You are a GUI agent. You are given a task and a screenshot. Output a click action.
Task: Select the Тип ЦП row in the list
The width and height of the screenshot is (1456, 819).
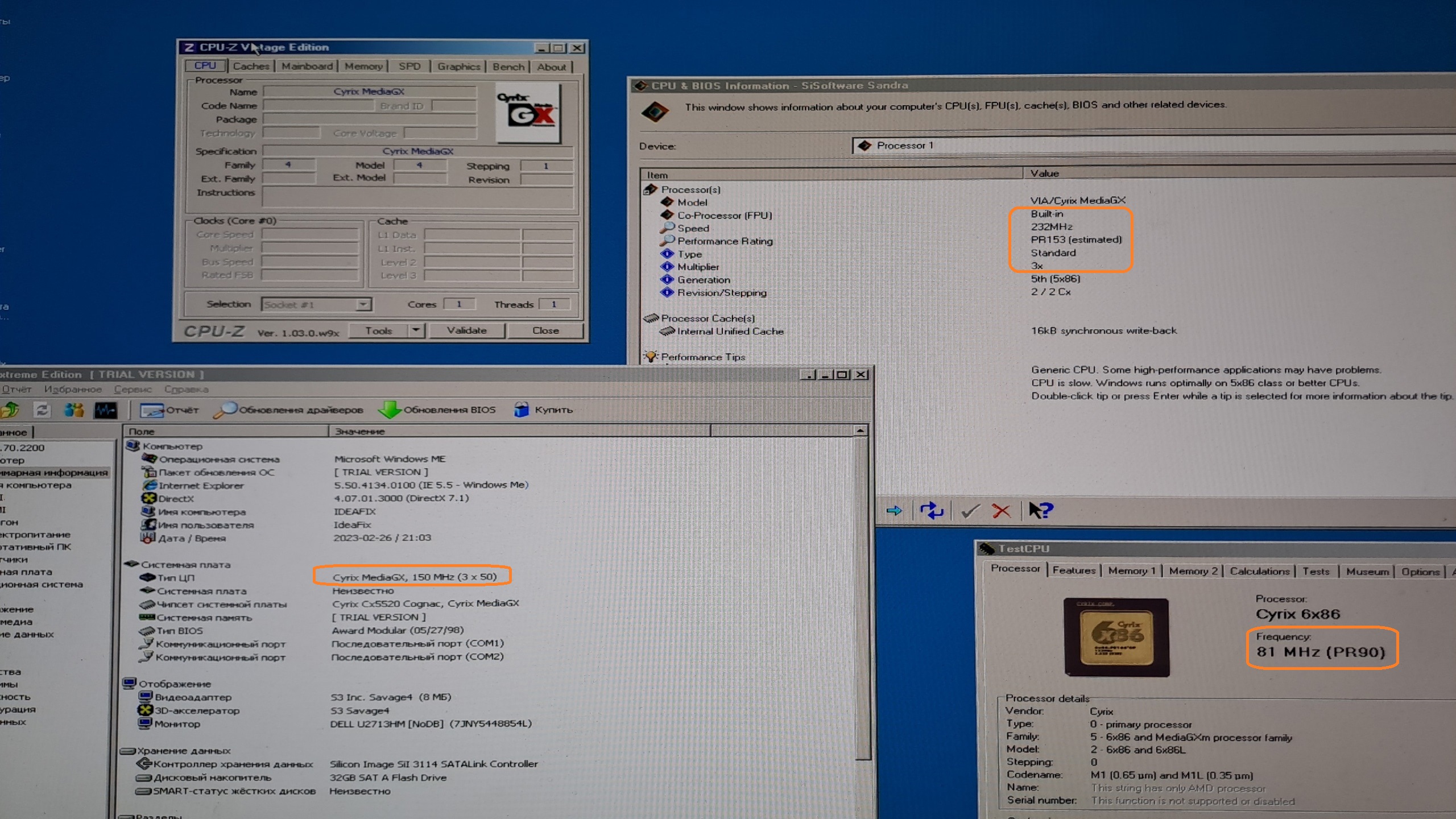click(176, 578)
